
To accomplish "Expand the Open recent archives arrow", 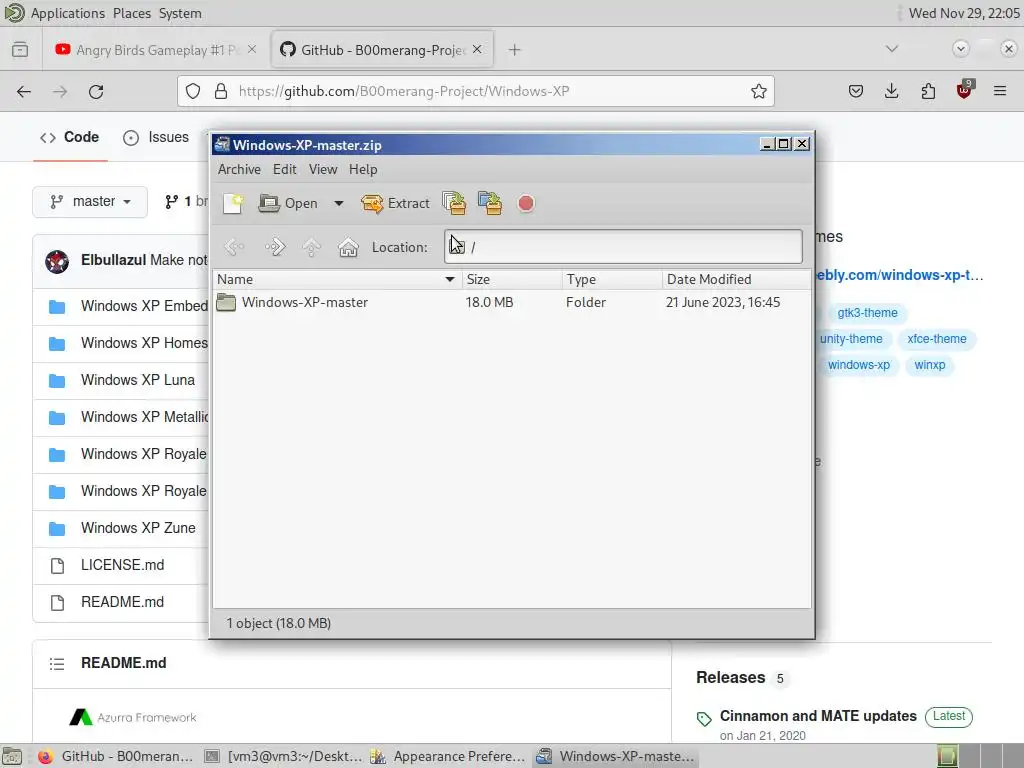I will tap(339, 204).
